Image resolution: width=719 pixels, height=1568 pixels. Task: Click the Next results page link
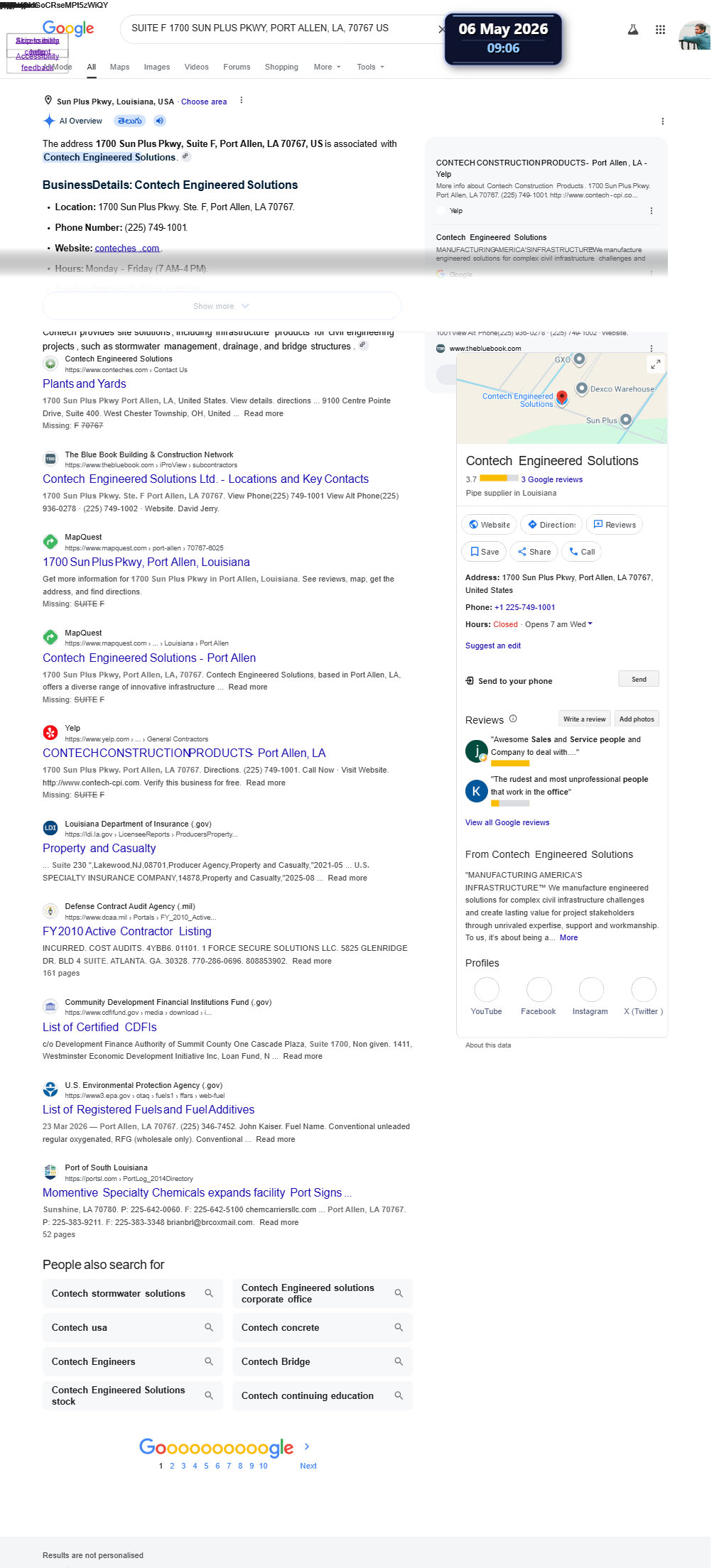308,1466
